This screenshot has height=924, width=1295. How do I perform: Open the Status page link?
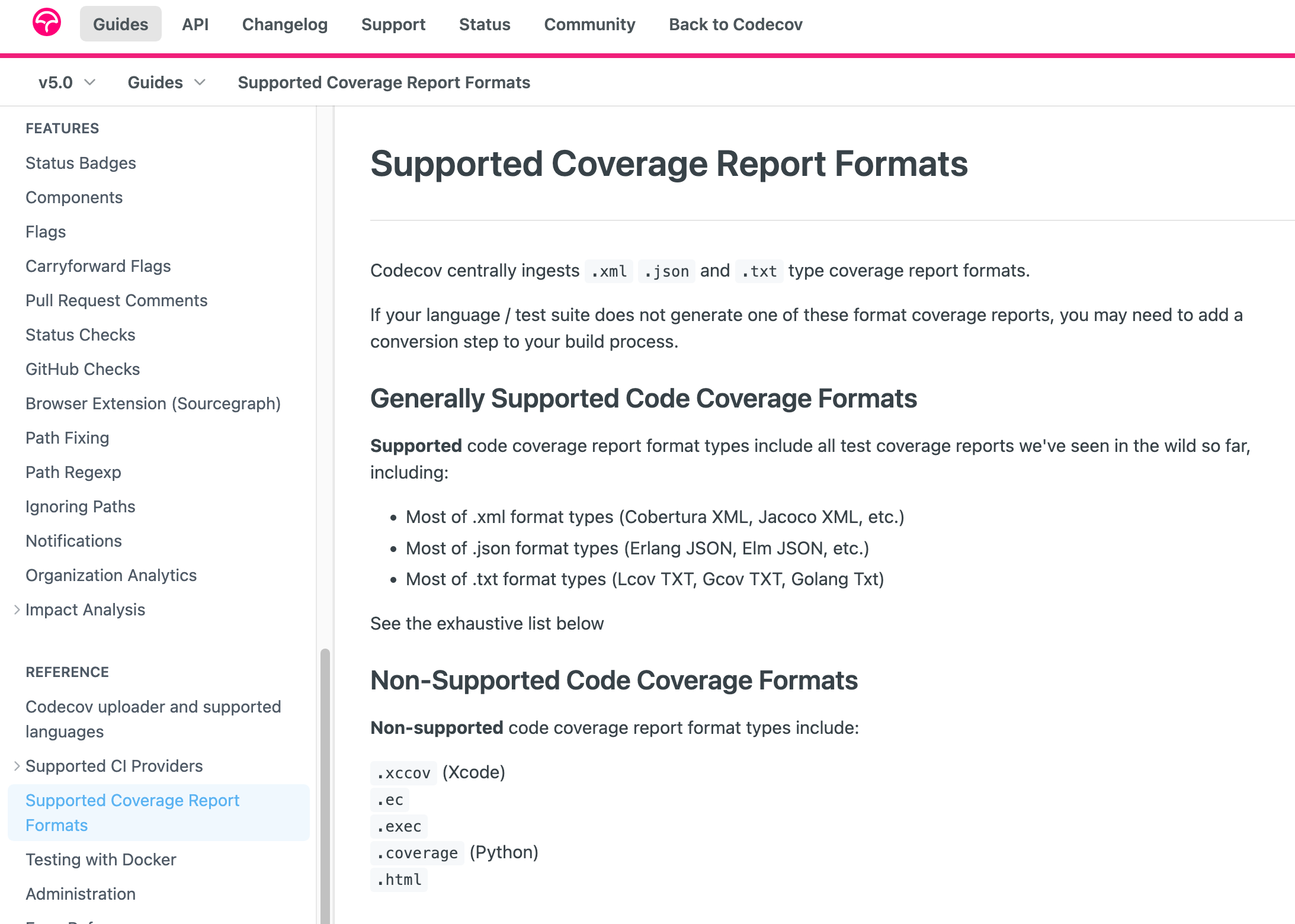point(484,24)
